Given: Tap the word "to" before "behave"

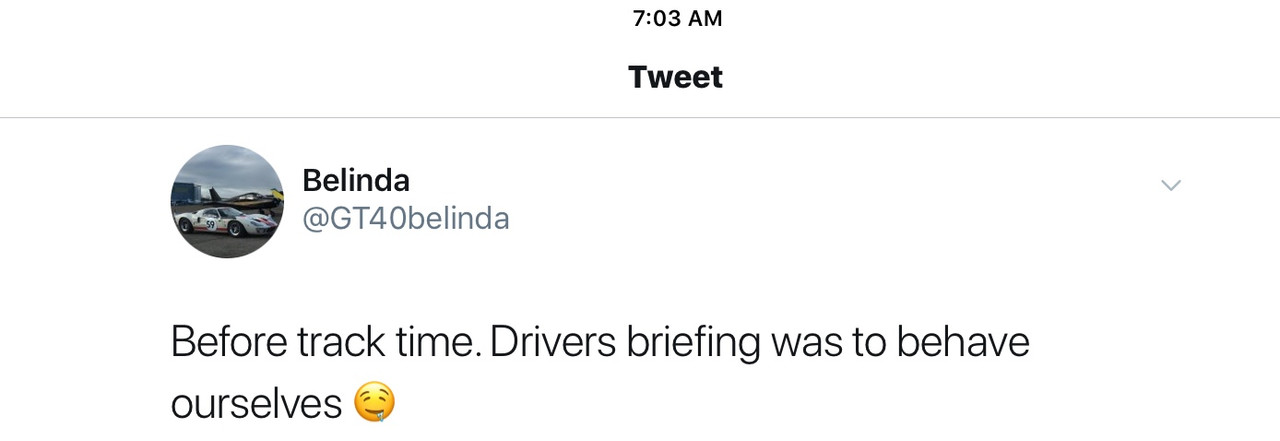Looking at the screenshot, I should coord(870,343).
